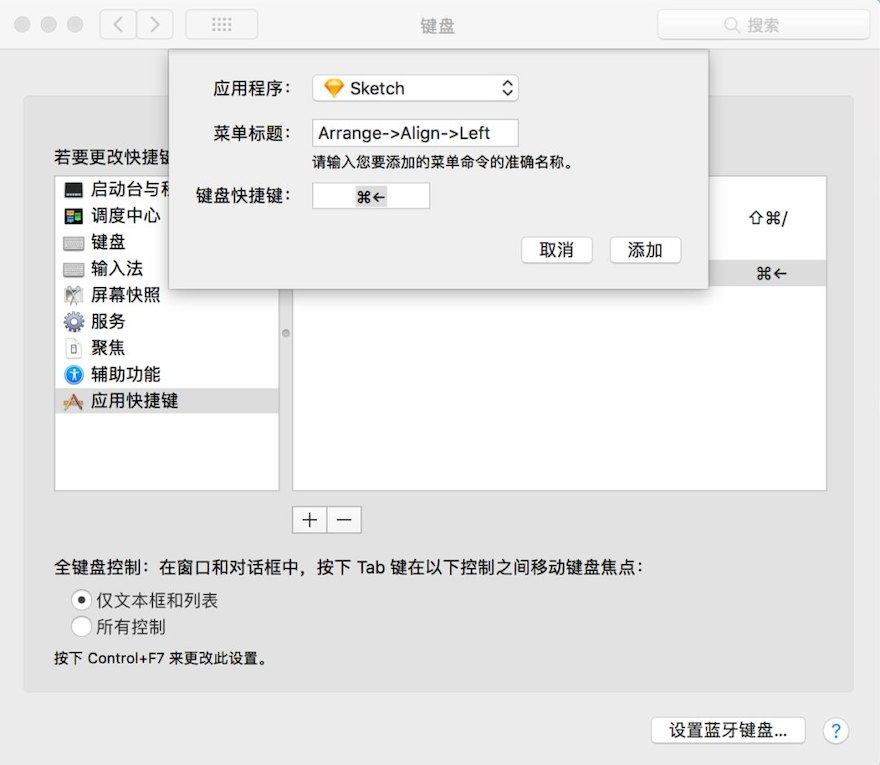Add a shortcut with plus button
This screenshot has height=765, width=880.
pos(309,520)
